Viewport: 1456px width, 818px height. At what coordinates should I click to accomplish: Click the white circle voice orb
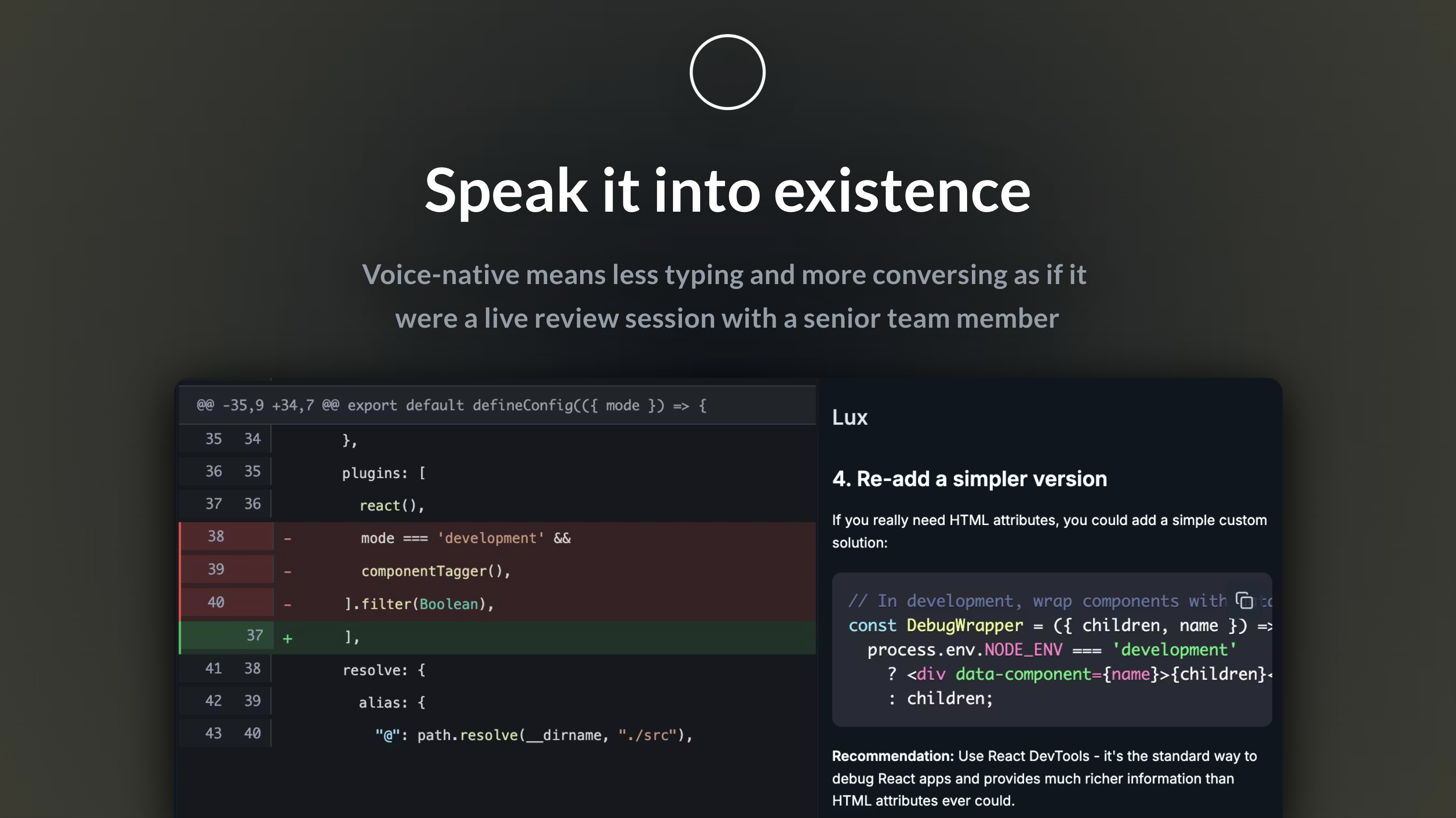point(728,72)
